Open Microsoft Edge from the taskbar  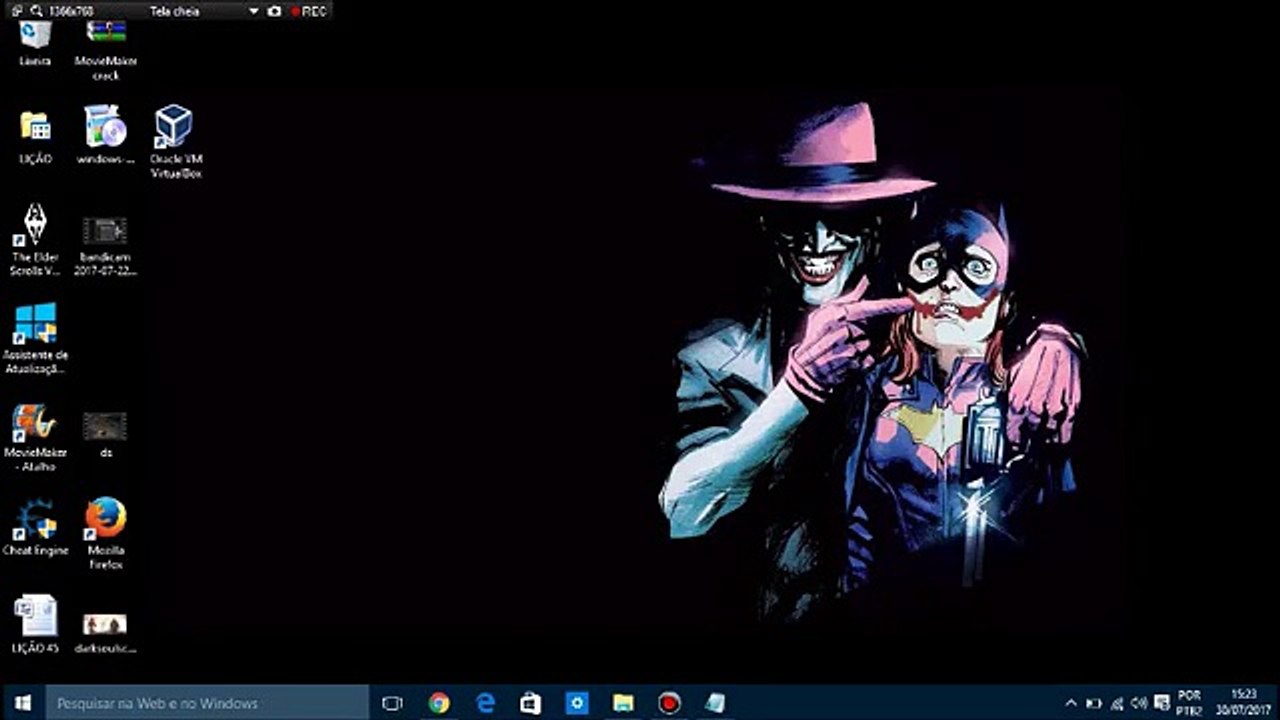pyautogui.click(x=486, y=703)
